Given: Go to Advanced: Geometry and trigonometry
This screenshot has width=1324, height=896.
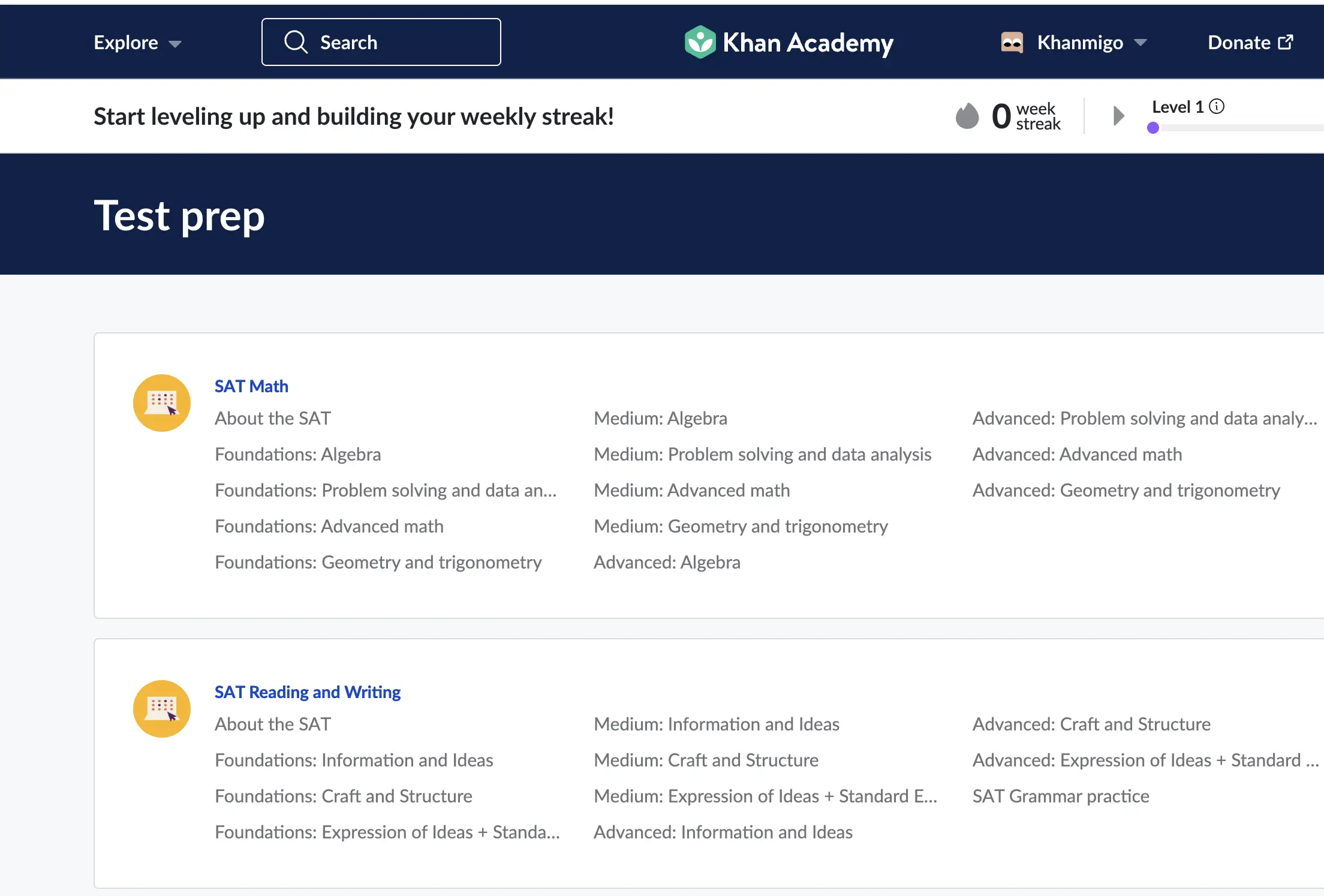Looking at the screenshot, I should click(1126, 490).
